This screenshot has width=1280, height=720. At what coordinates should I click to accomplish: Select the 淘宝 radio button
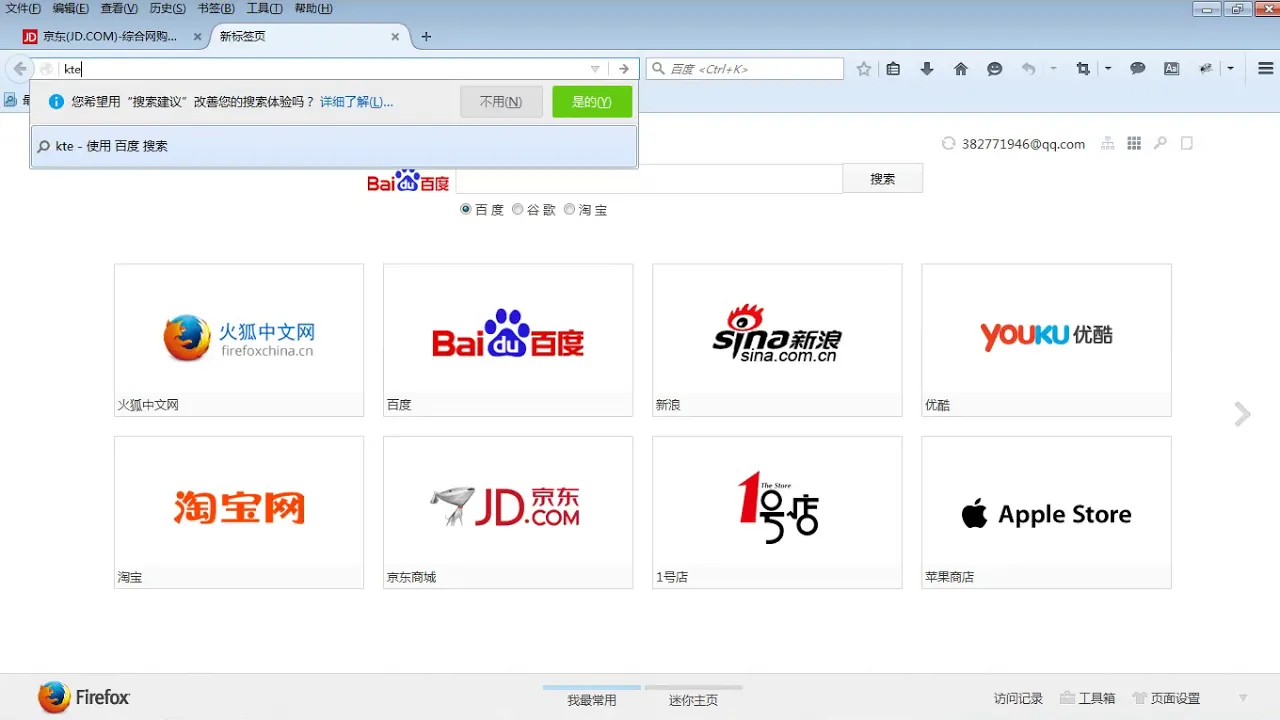[x=570, y=210]
